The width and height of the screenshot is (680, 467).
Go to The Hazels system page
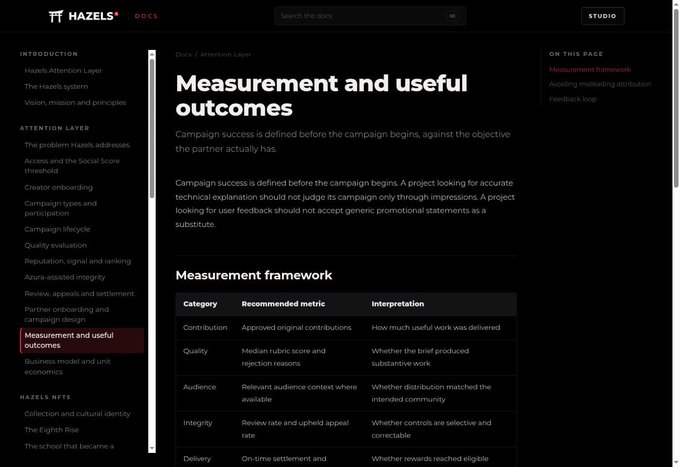click(56, 86)
